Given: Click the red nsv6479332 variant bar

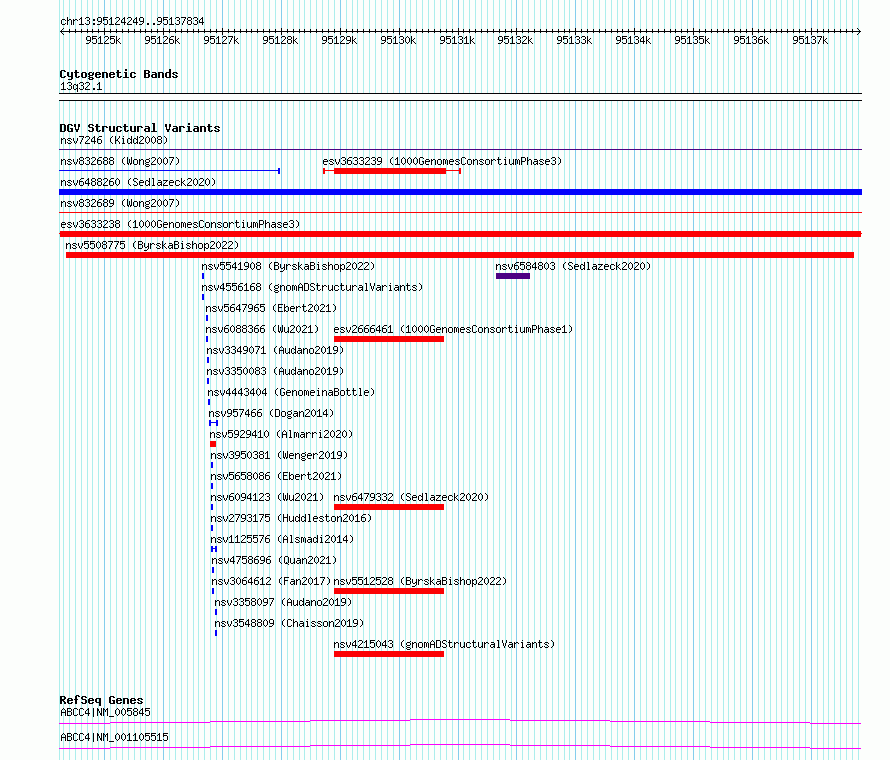Looking at the screenshot, I should (389, 507).
